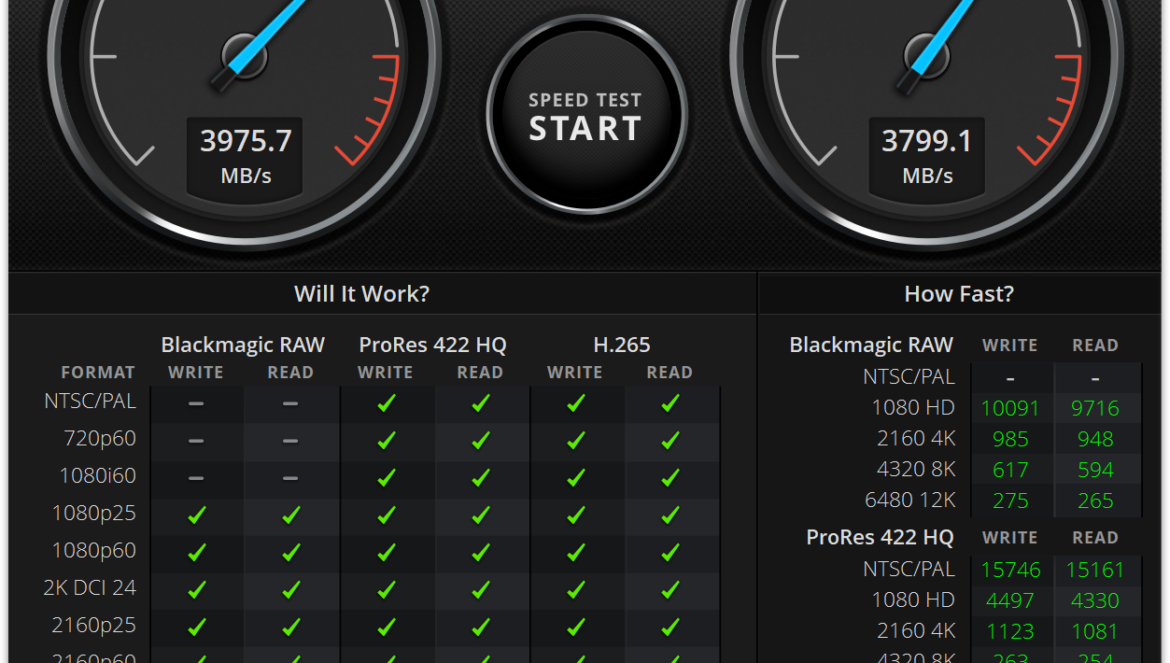Click the "Blackmagic RAW" header in Will It Work
The image size is (1170, 663).
[243, 345]
